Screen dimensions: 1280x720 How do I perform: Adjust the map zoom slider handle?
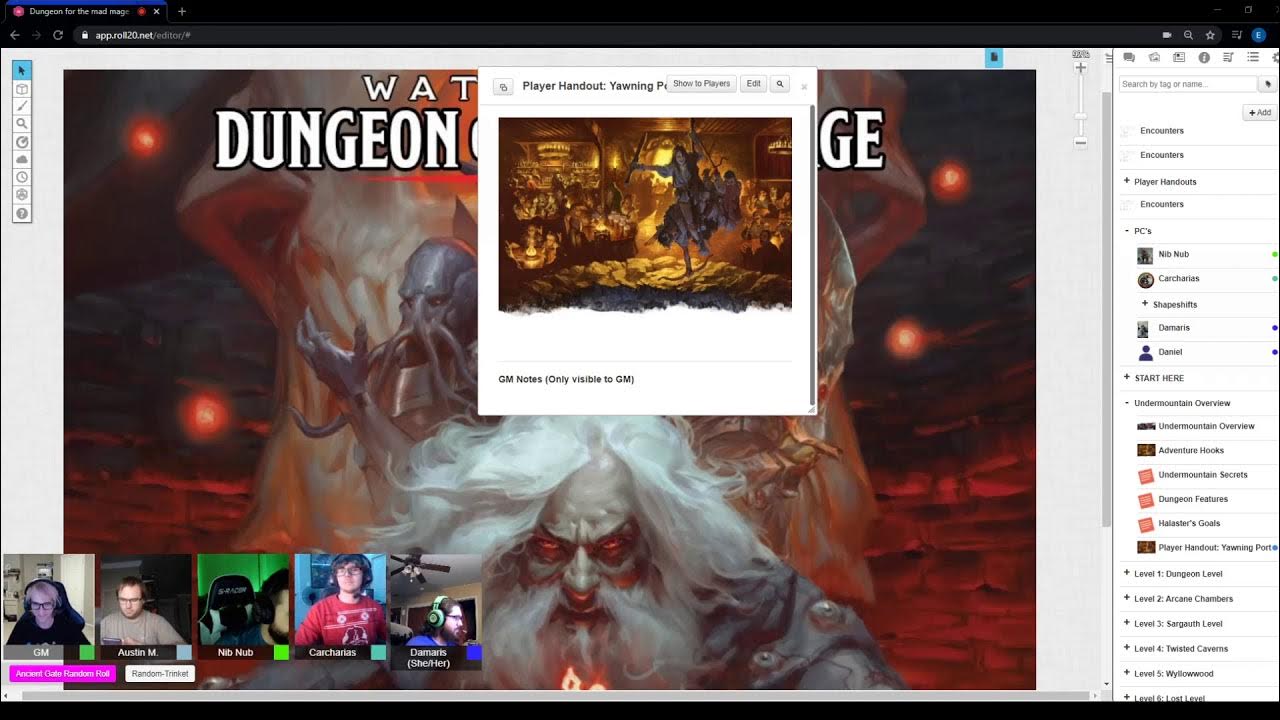coord(1080,117)
